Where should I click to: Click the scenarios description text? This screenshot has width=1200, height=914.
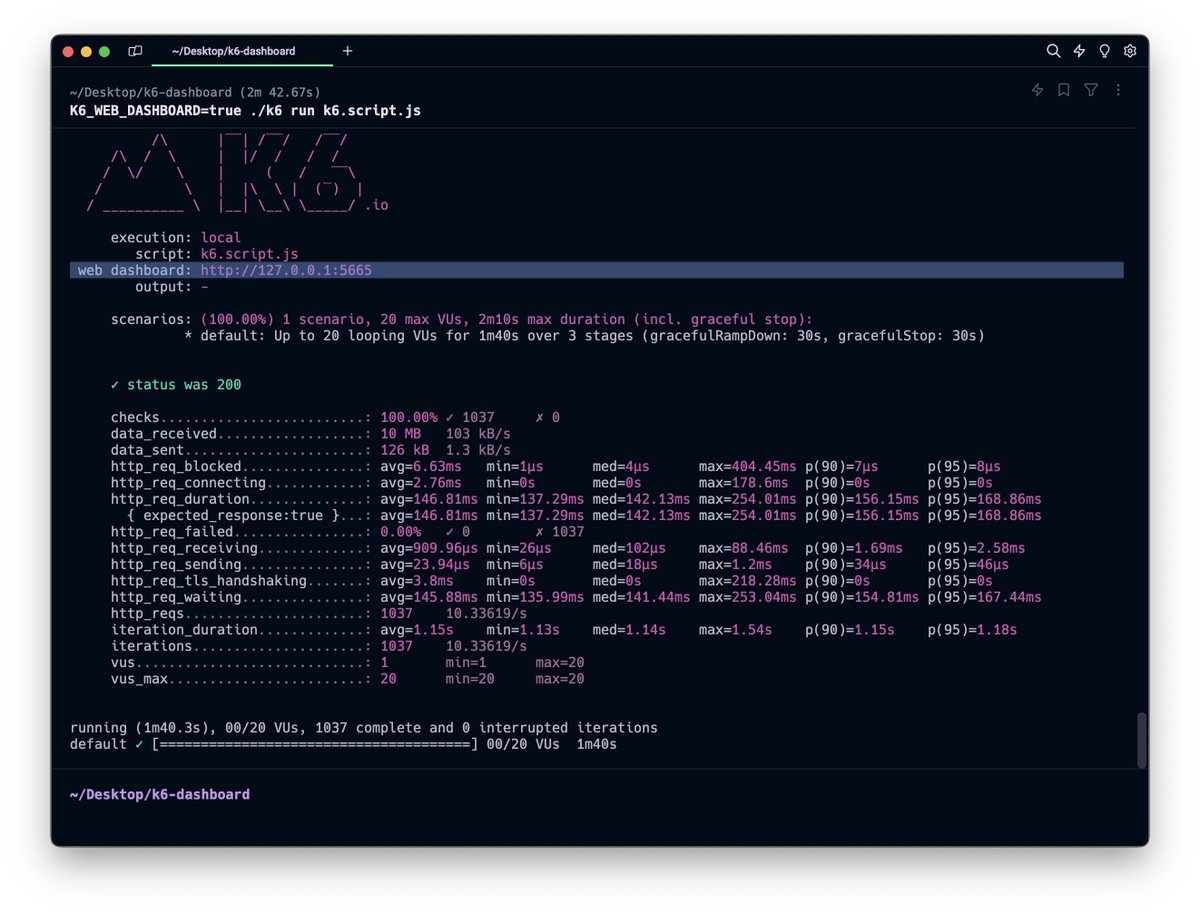coord(507,319)
